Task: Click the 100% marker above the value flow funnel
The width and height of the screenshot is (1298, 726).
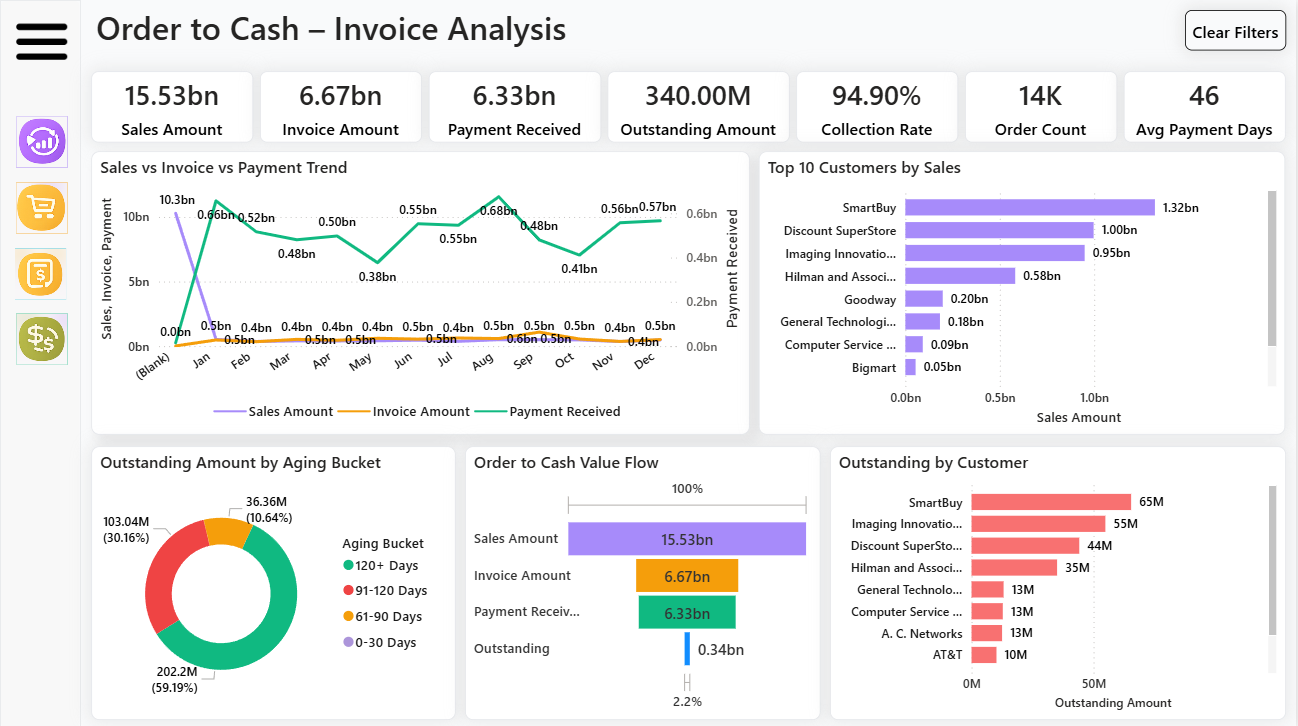Action: click(x=687, y=488)
